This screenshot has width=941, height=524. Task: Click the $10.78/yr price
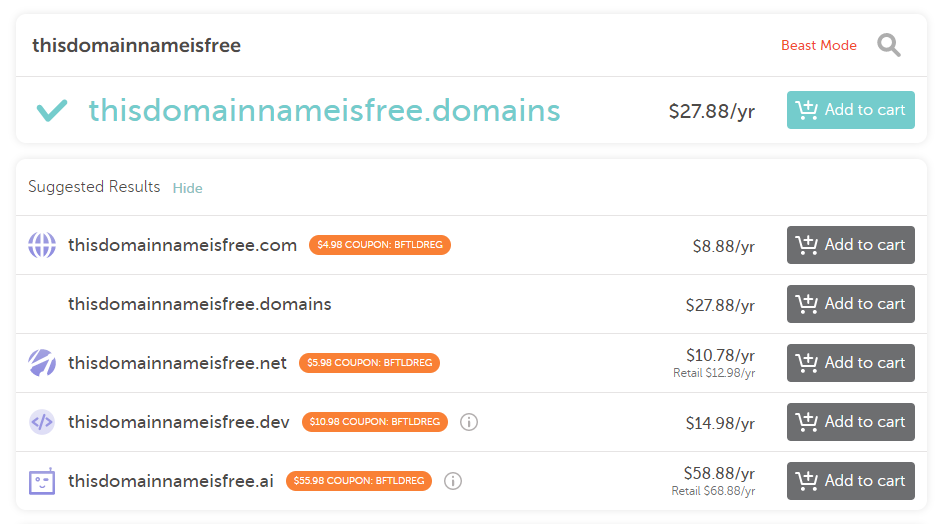click(x=720, y=355)
